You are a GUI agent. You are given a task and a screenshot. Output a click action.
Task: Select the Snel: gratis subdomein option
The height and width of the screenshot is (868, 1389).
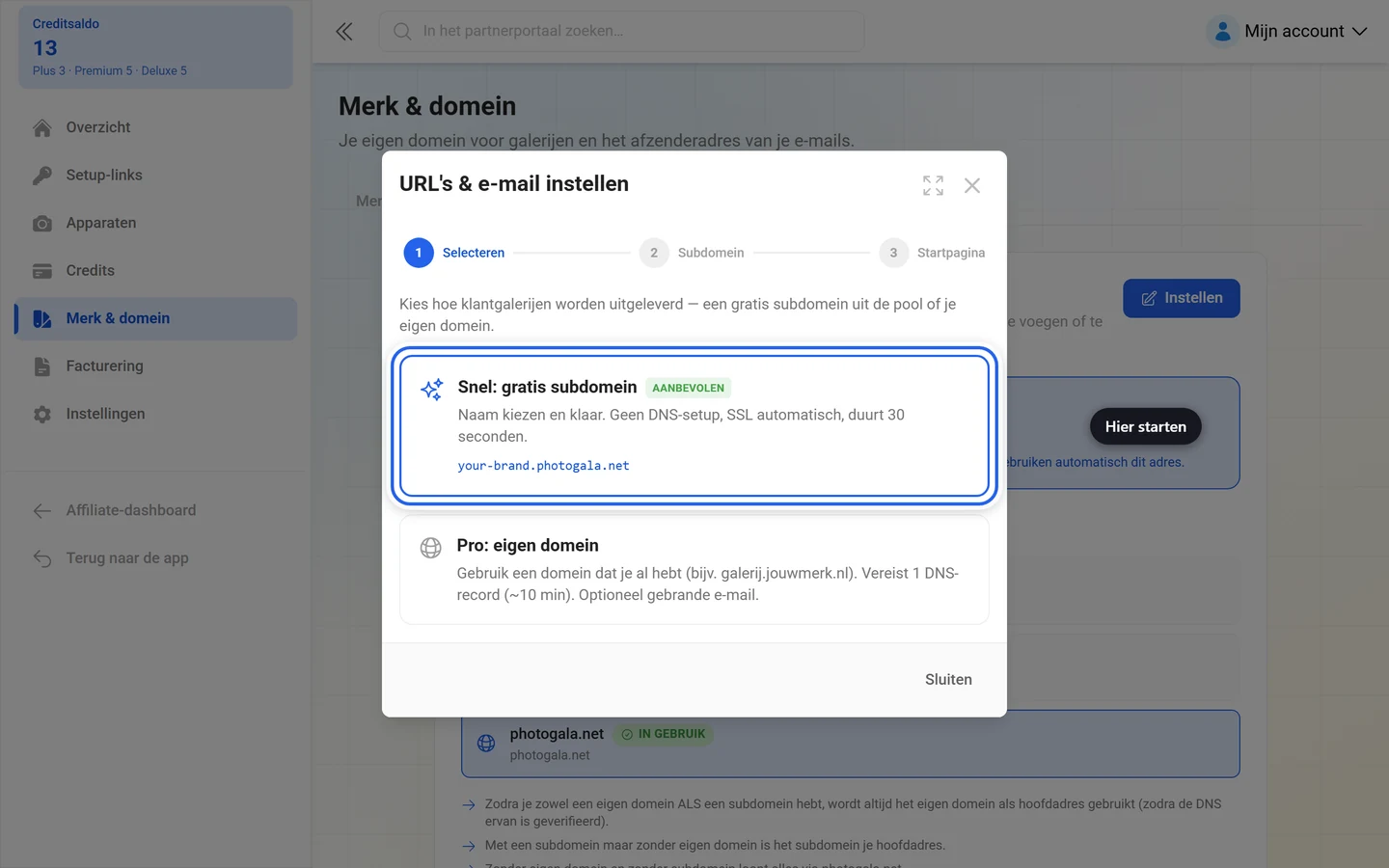(x=694, y=425)
